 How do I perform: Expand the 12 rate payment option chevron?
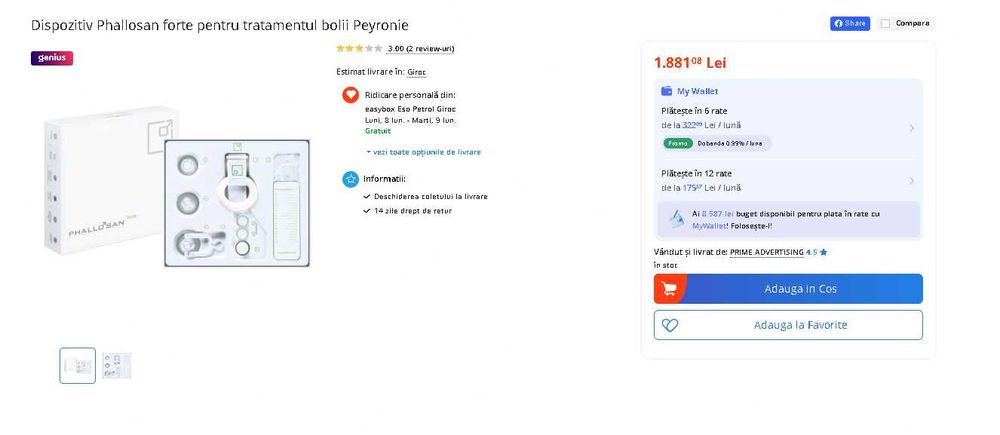point(911,181)
